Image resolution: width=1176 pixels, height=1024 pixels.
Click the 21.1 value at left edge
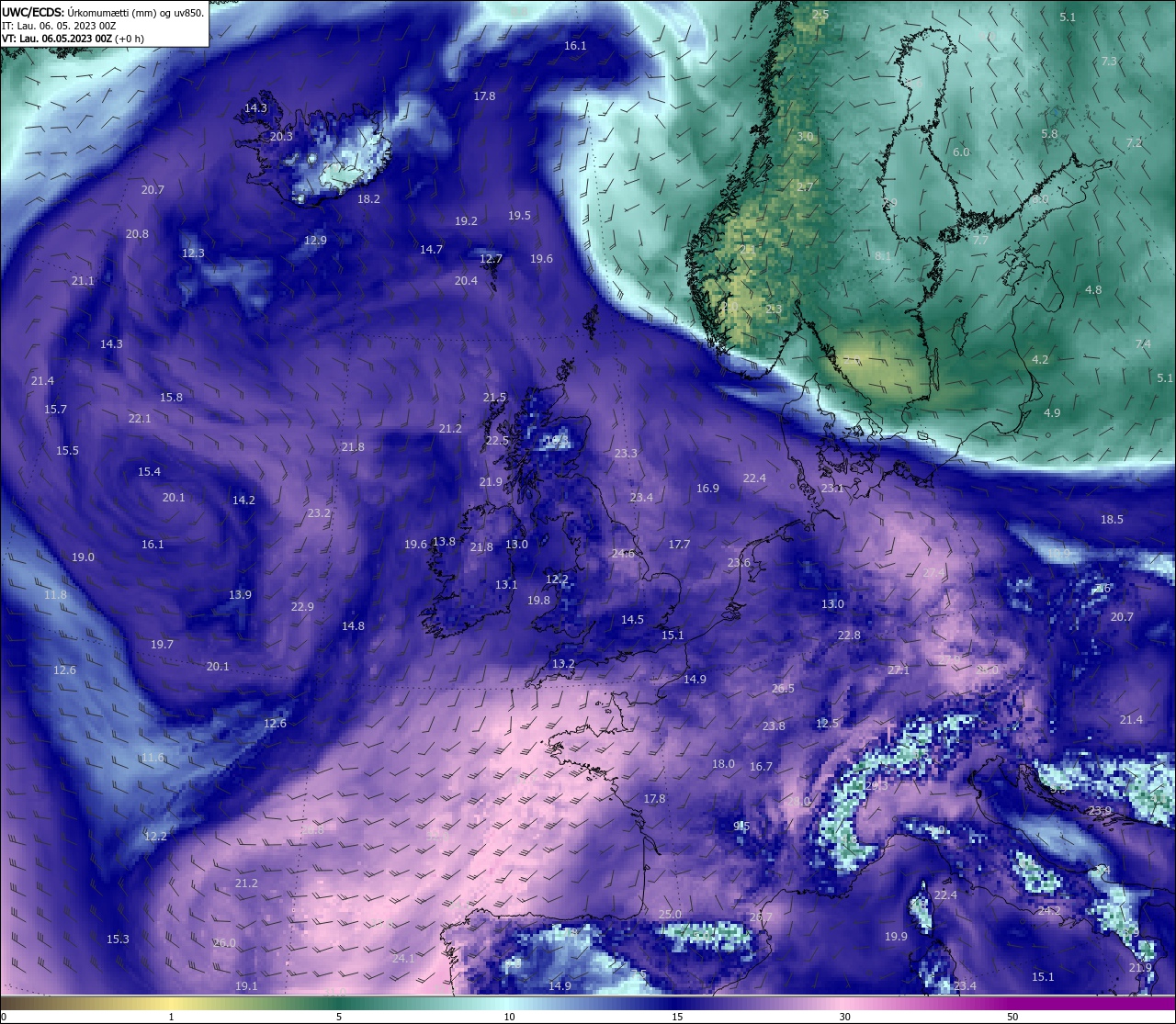83,280
